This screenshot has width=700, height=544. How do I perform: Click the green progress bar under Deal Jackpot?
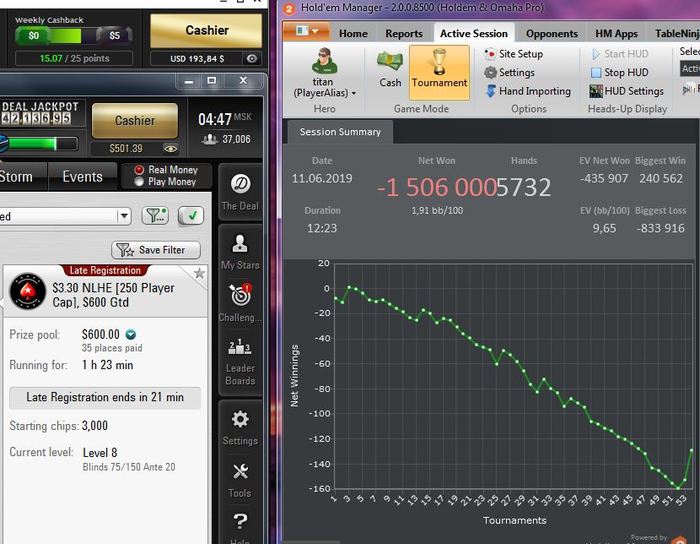pos(40,144)
